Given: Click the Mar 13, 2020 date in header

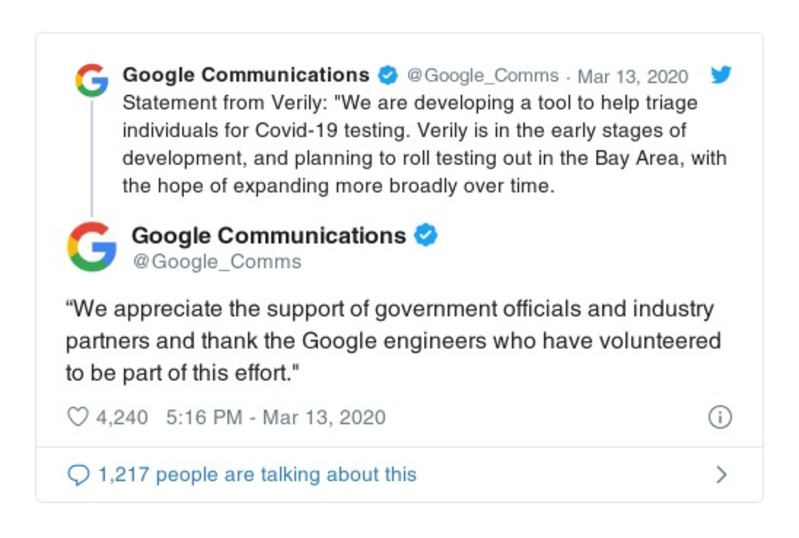Looking at the screenshot, I should click(633, 76).
